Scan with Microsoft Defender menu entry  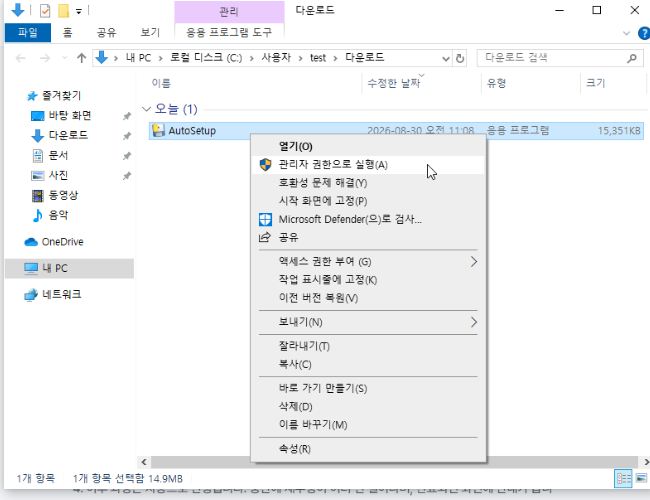368,219
